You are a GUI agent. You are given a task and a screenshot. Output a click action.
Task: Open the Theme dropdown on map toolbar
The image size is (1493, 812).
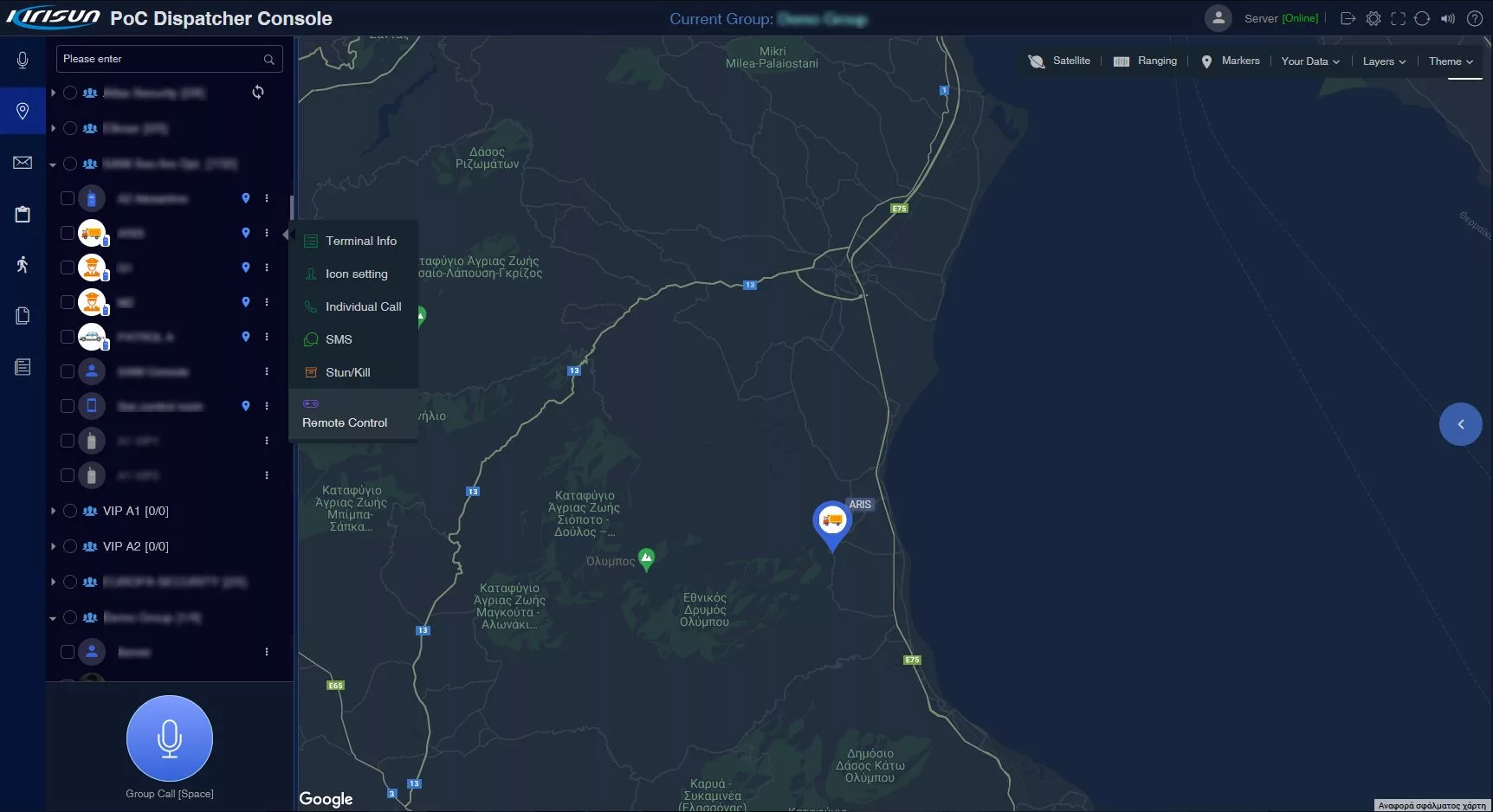[1451, 61]
